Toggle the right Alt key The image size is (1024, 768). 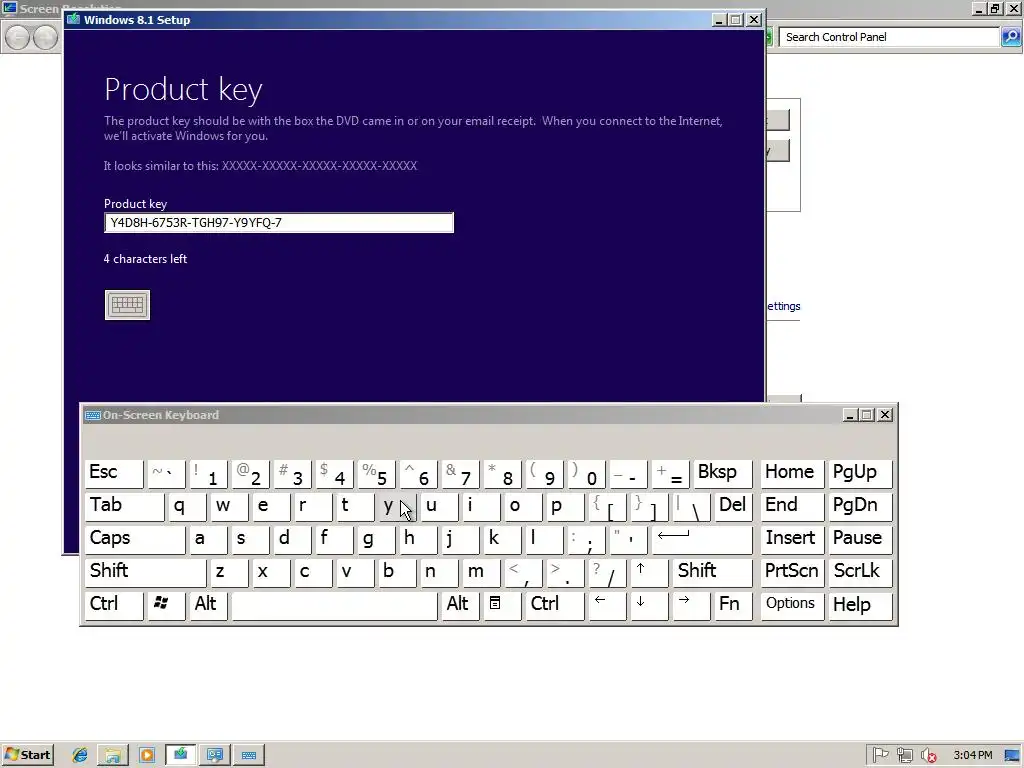click(x=460, y=604)
